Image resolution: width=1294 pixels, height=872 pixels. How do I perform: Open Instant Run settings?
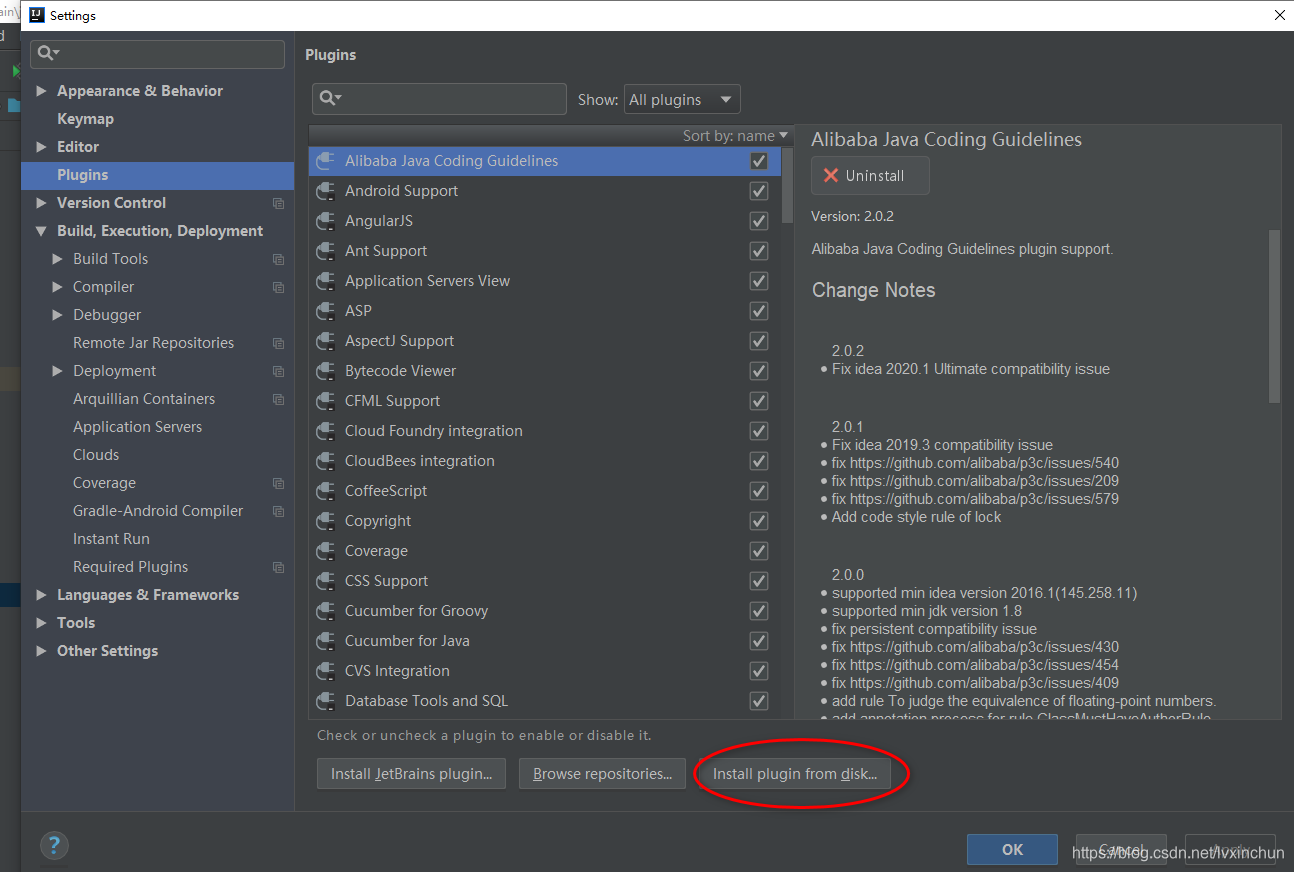(111, 539)
